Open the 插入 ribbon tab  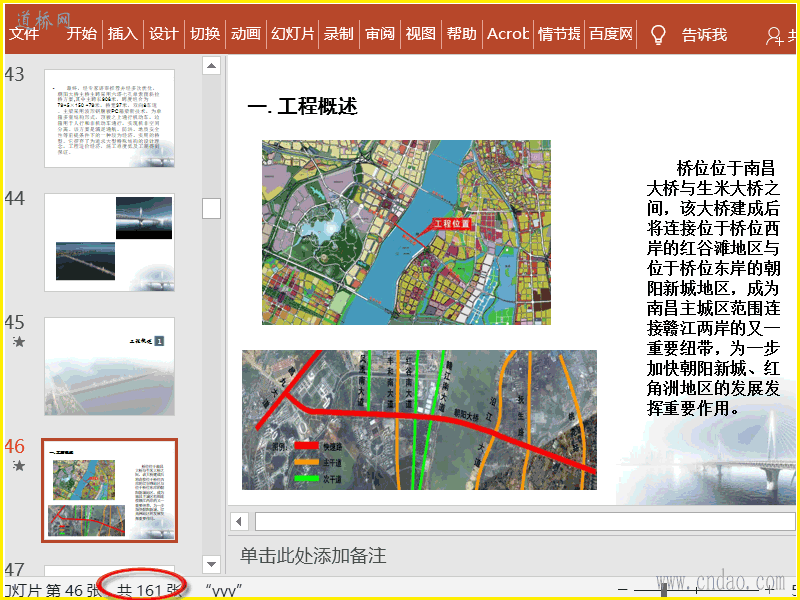tap(123, 34)
